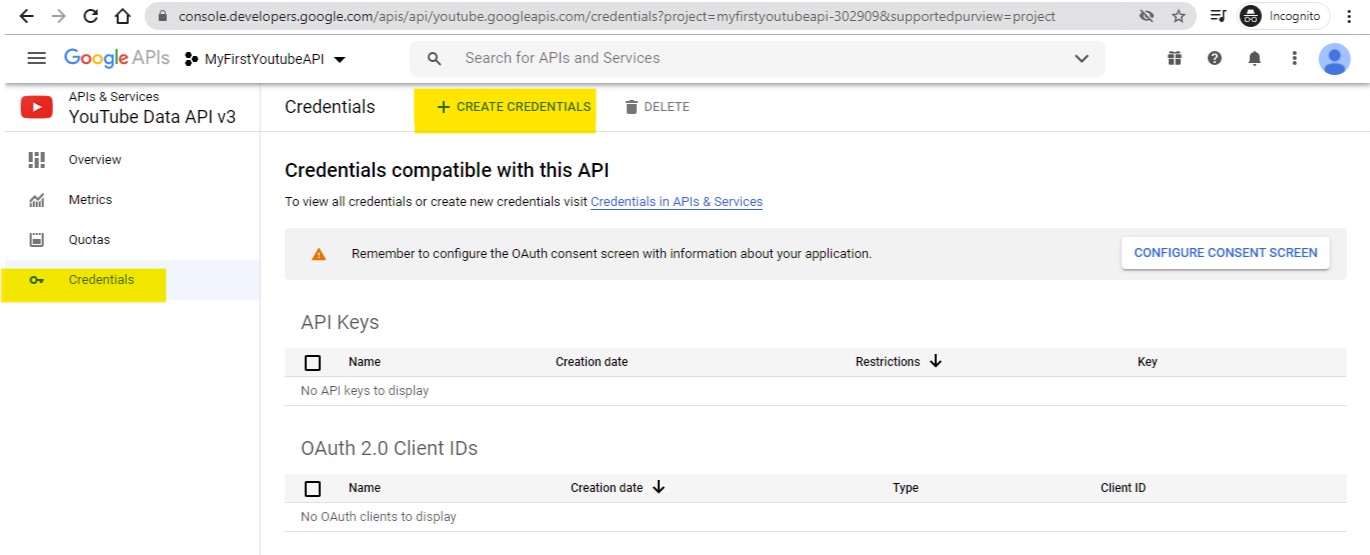
Task: Reload the page in browser
Action: point(90,17)
